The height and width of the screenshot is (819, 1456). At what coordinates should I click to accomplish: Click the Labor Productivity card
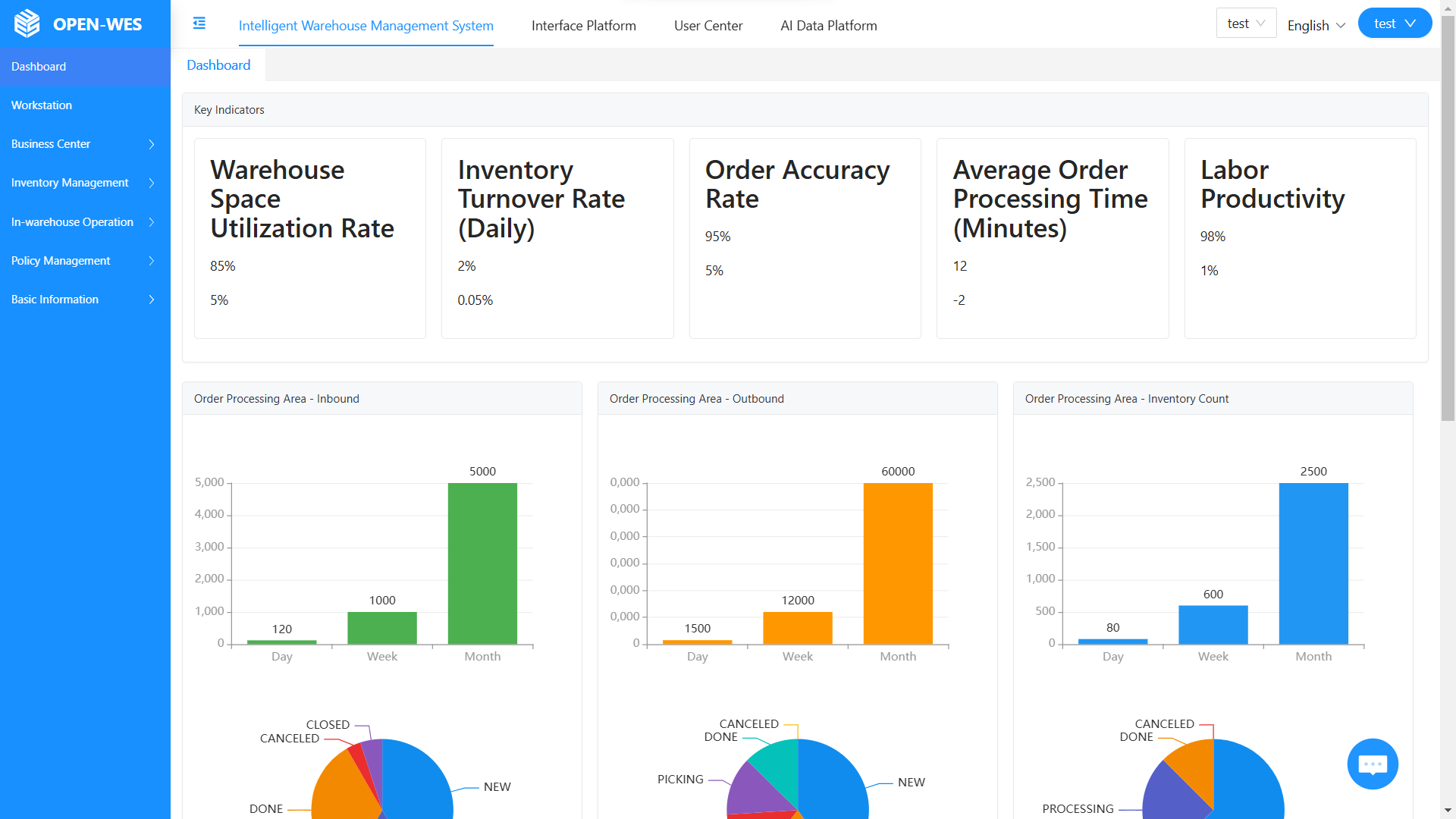coord(1301,238)
